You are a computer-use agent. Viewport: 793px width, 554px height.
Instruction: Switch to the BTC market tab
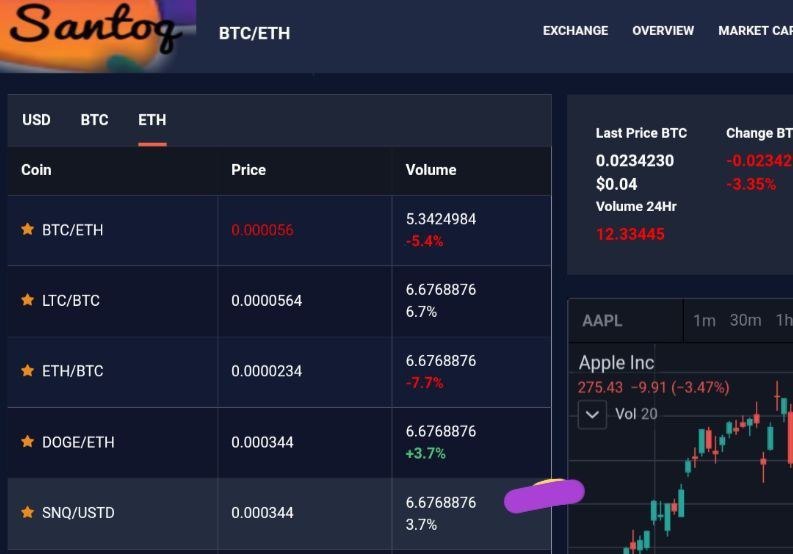pos(94,120)
